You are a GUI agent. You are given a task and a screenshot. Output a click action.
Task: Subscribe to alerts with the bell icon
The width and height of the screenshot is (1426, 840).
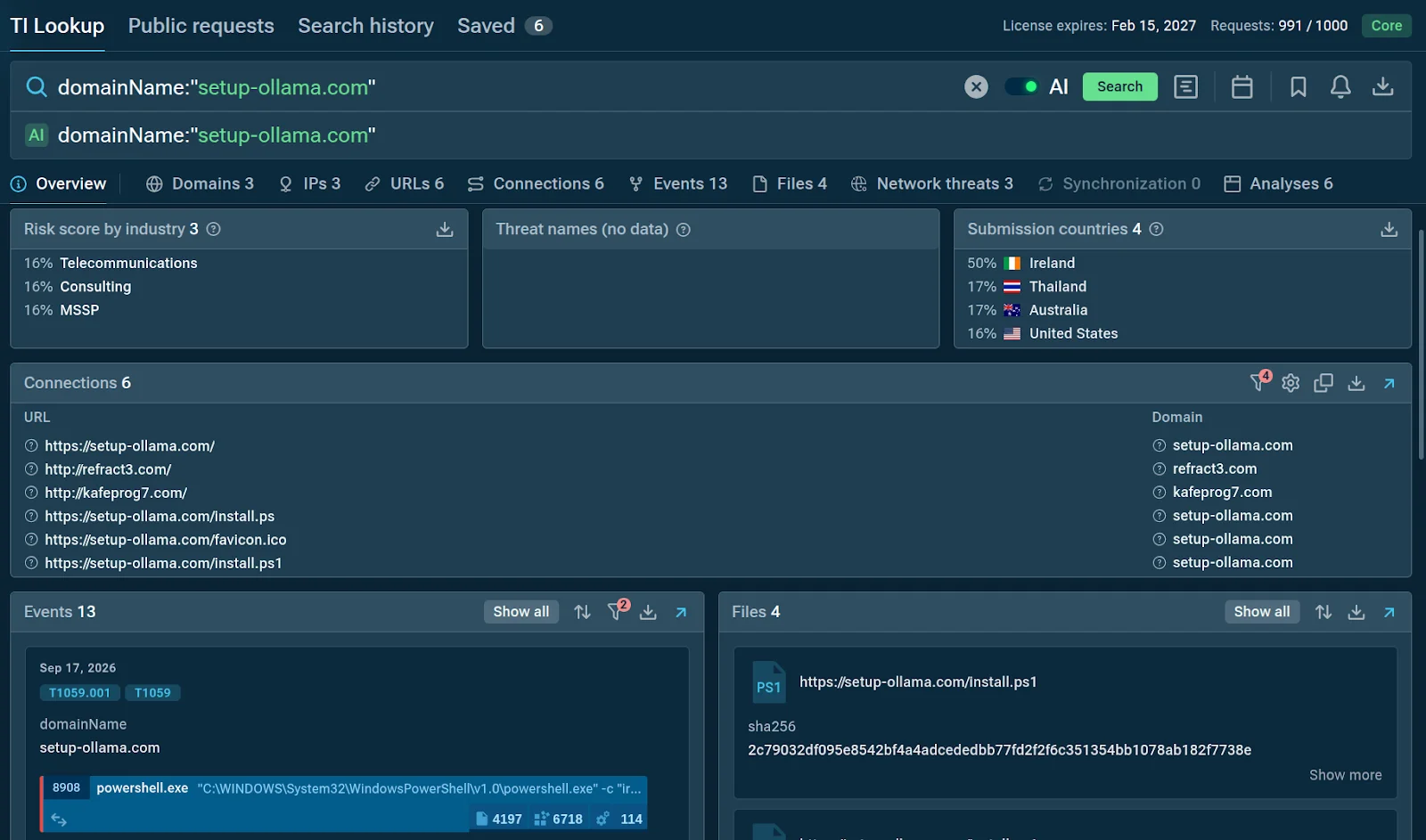click(x=1340, y=86)
